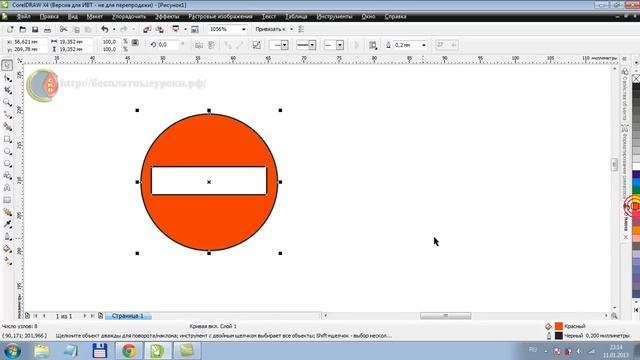Select the Table tool in toolbox

pos(7,200)
